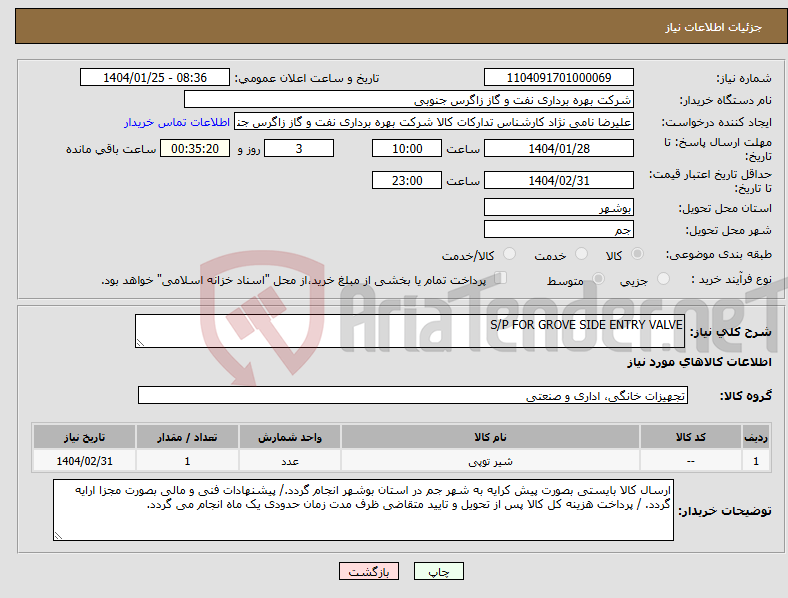Viewport: 788px width, 598px height.
Task: Select the جزیی purchase type radio
Action: click(663, 278)
